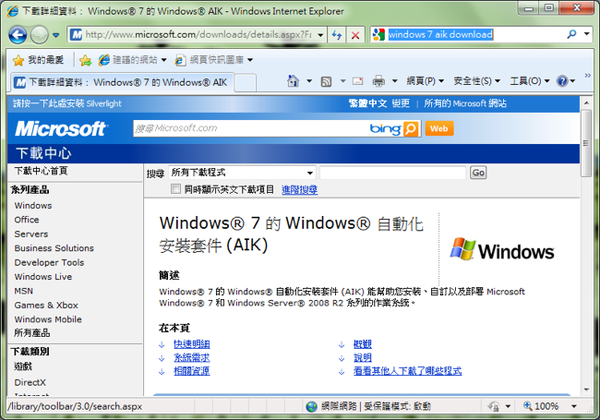
Task: Select the Windows 7 AIK download tab
Action: [122, 82]
